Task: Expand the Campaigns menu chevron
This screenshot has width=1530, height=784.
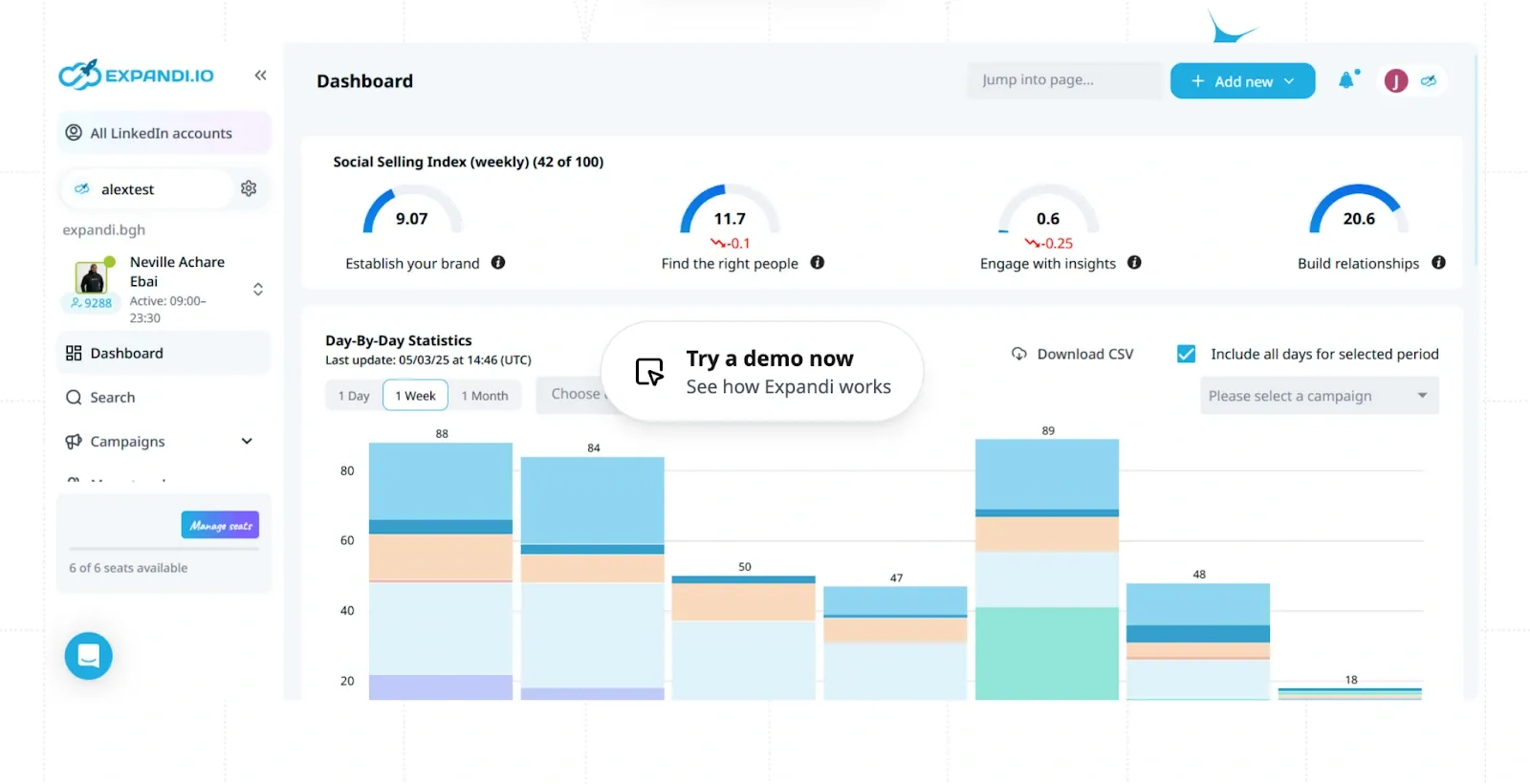Action: coord(247,442)
